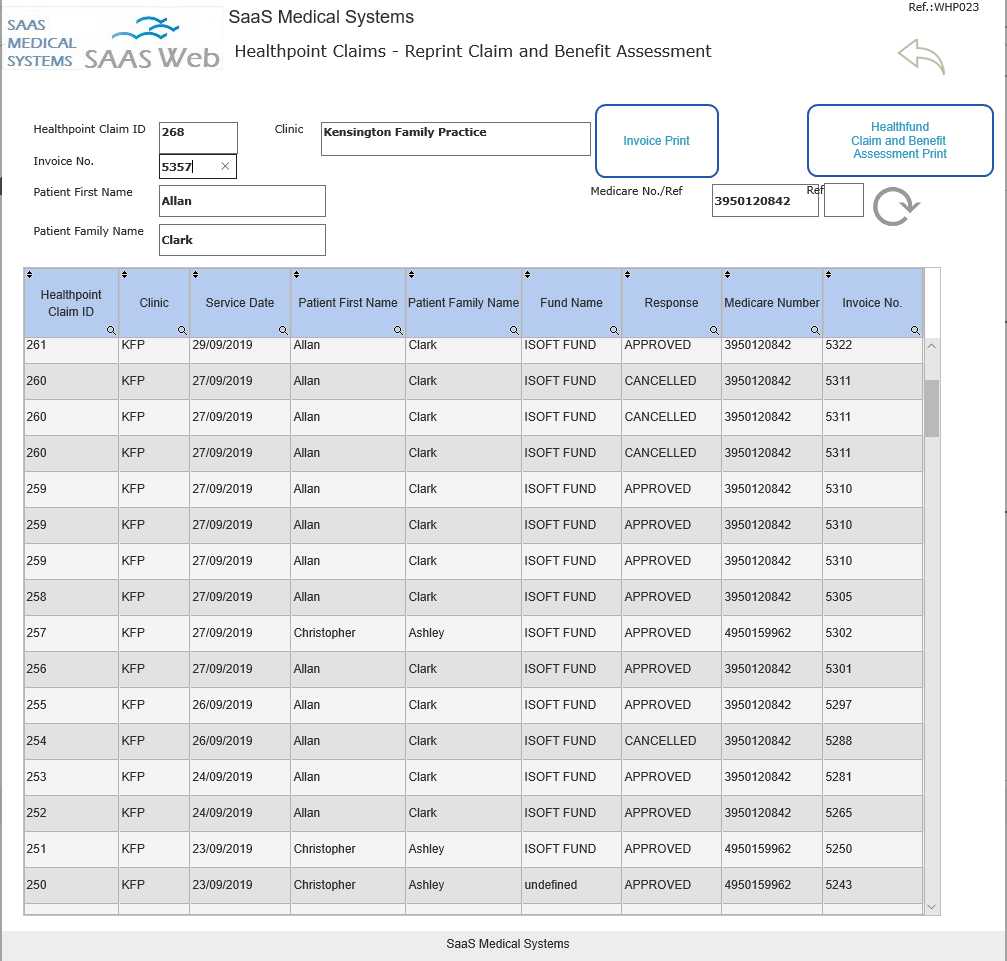Select the empty Ref input box
Screen dimensions: 1007x961
point(843,200)
